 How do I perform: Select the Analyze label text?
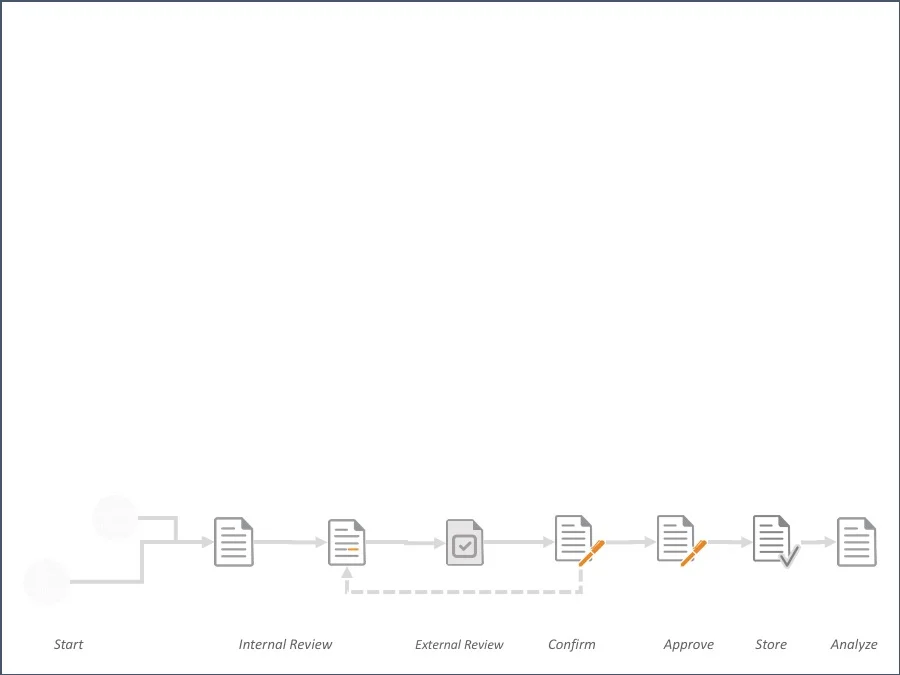click(853, 644)
